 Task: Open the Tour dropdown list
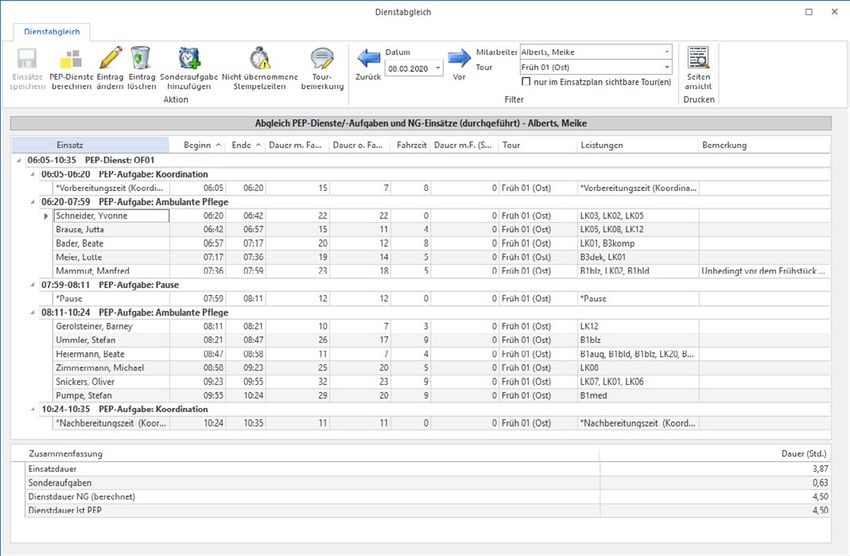(x=666, y=67)
